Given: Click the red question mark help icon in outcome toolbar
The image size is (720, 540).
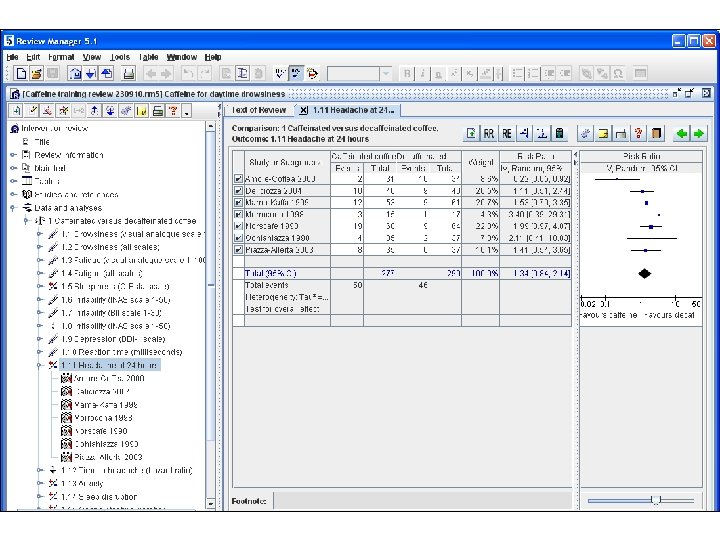Looking at the screenshot, I should coord(639,134).
